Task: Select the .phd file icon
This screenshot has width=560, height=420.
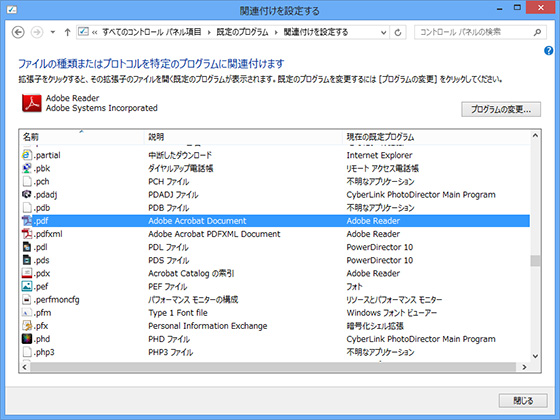Action: [x=27, y=339]
